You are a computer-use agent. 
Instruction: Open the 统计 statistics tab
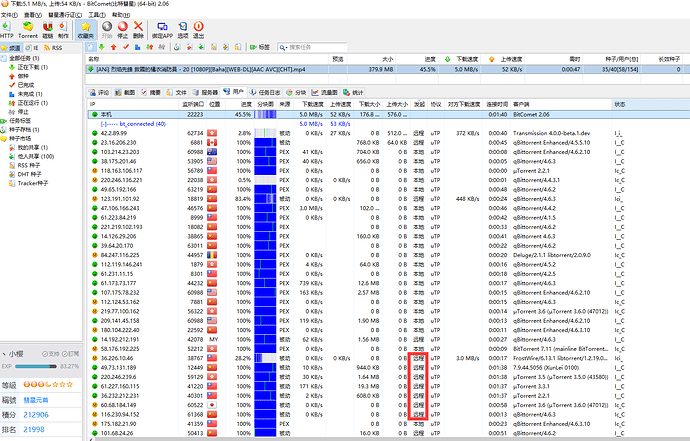click(x=353, y=92)
